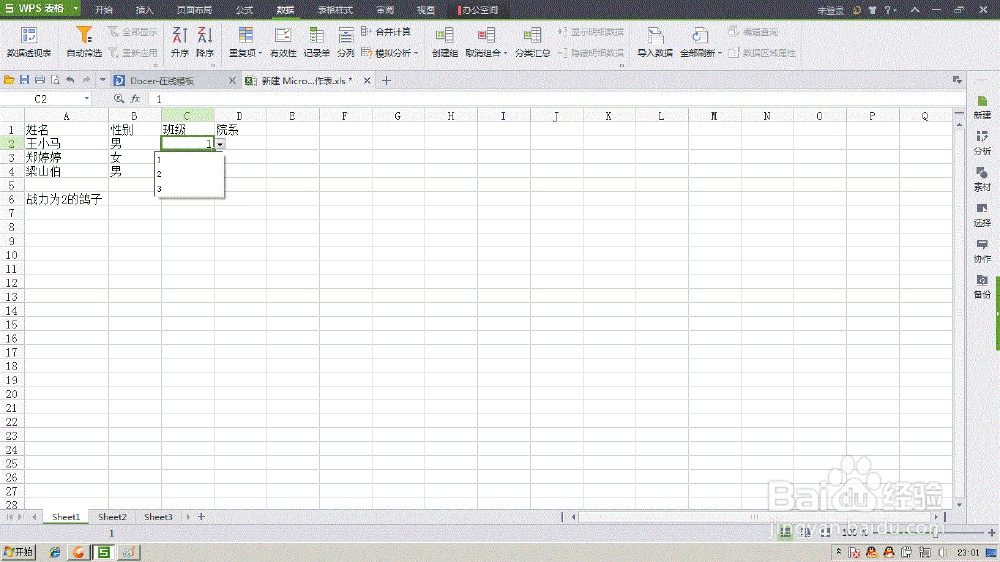Click the magnifier icon beside fx

(119, 99)
